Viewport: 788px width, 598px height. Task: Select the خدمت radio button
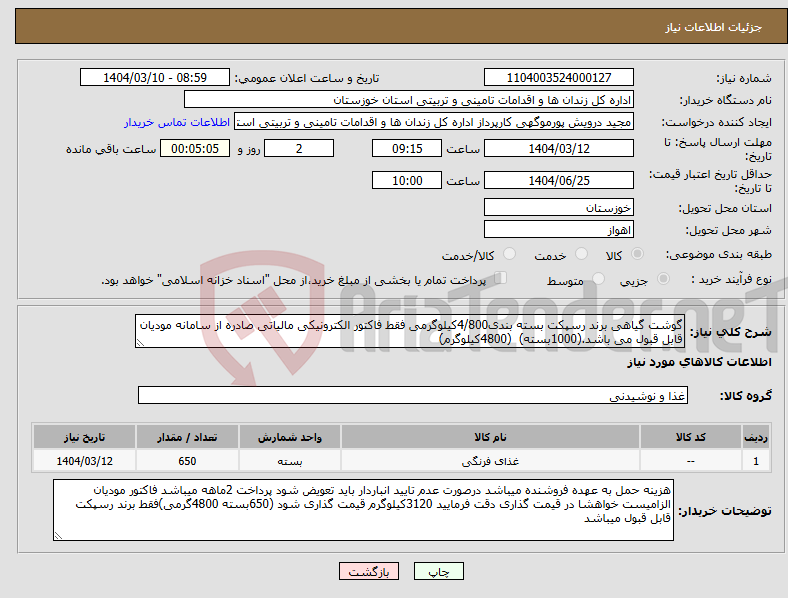click(581, 254)
